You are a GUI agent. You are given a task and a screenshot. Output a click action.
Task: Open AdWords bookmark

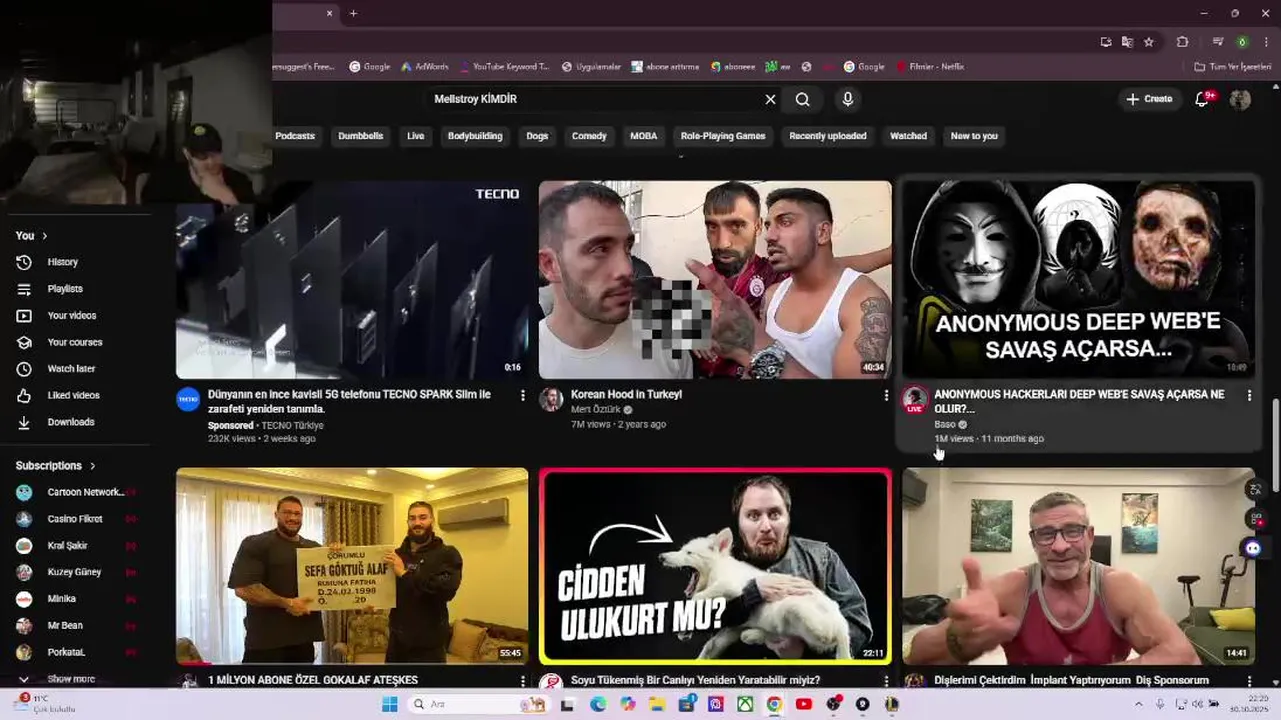click(x=425, y=67)
